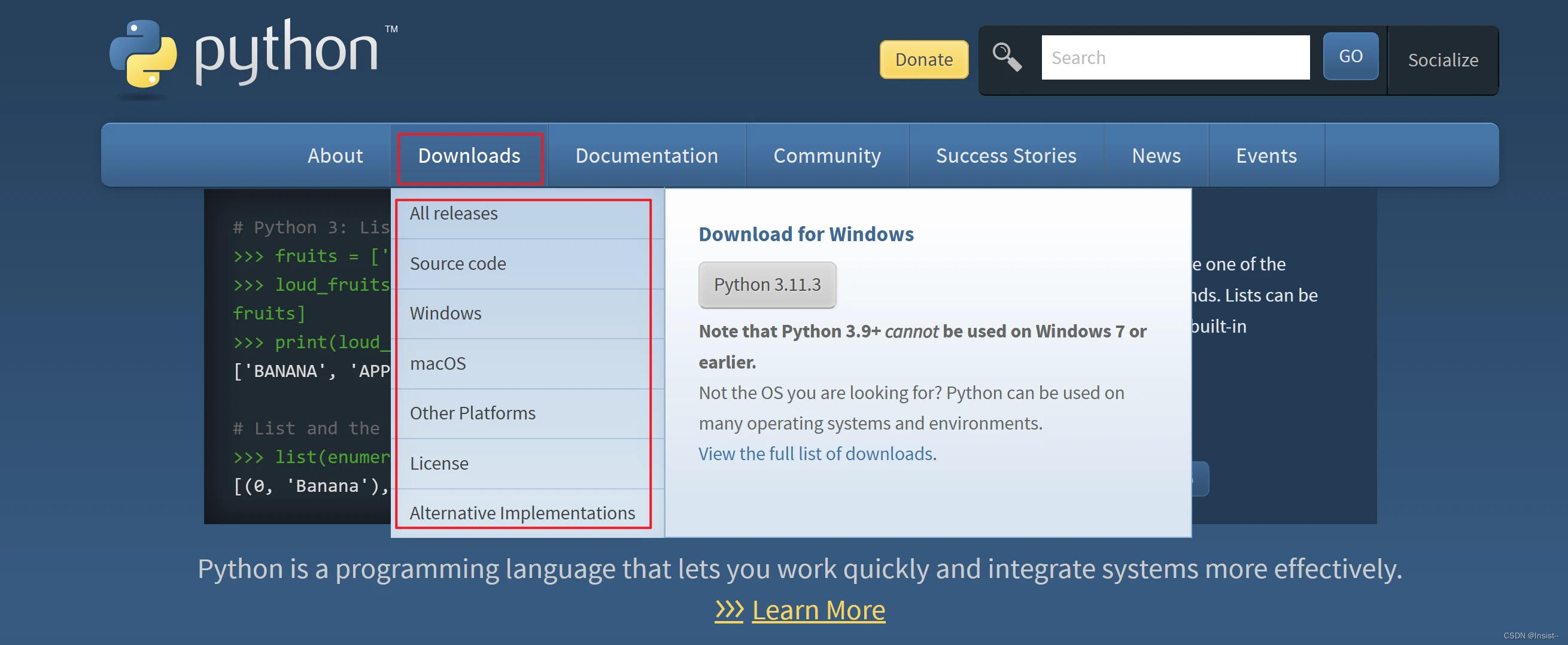
Task: Click code line '>>> fruits = ['
Action: pyautogui.click(x=311, y=256)
